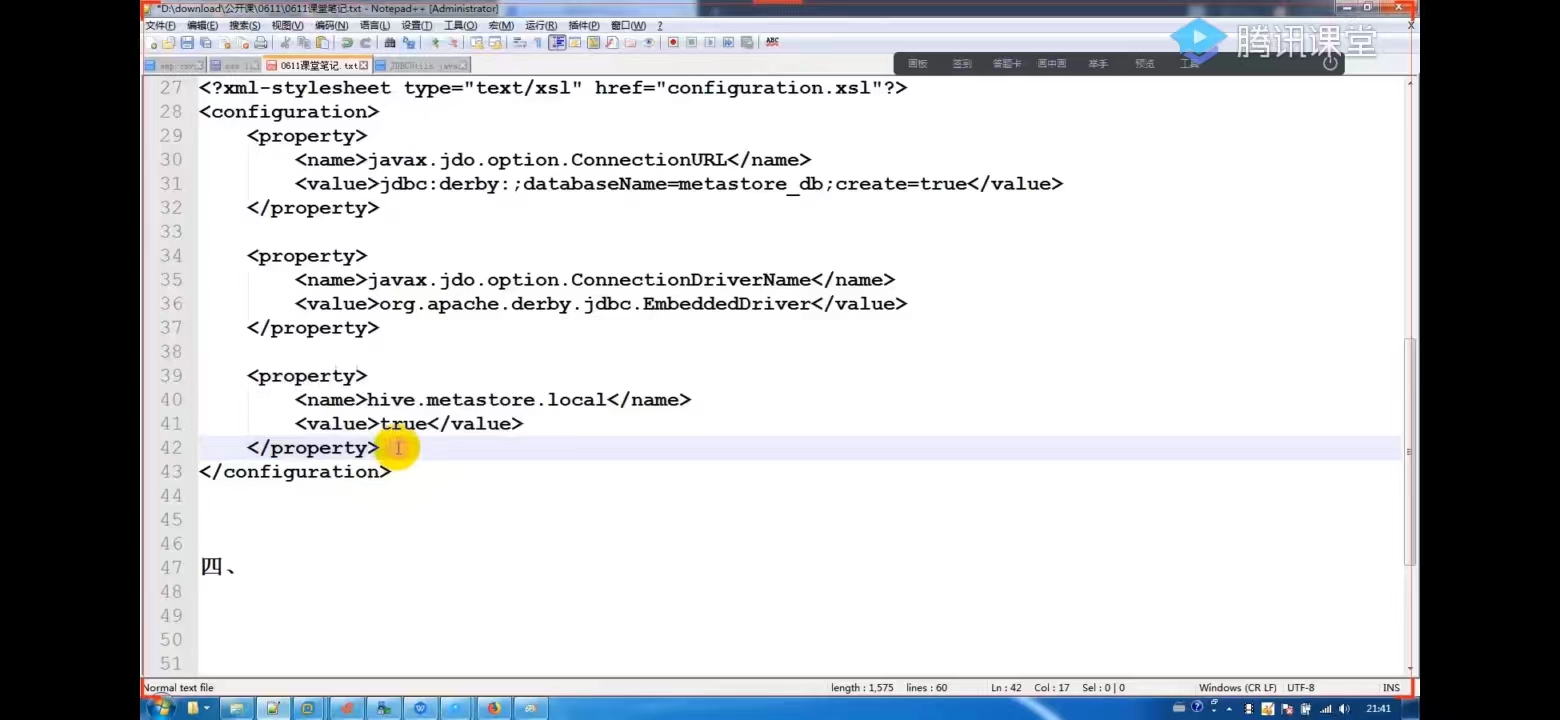Click the Print toolbar icon
Image resolution: width=1560 pixels, height=720 pixels.
[x=261, y=43]
